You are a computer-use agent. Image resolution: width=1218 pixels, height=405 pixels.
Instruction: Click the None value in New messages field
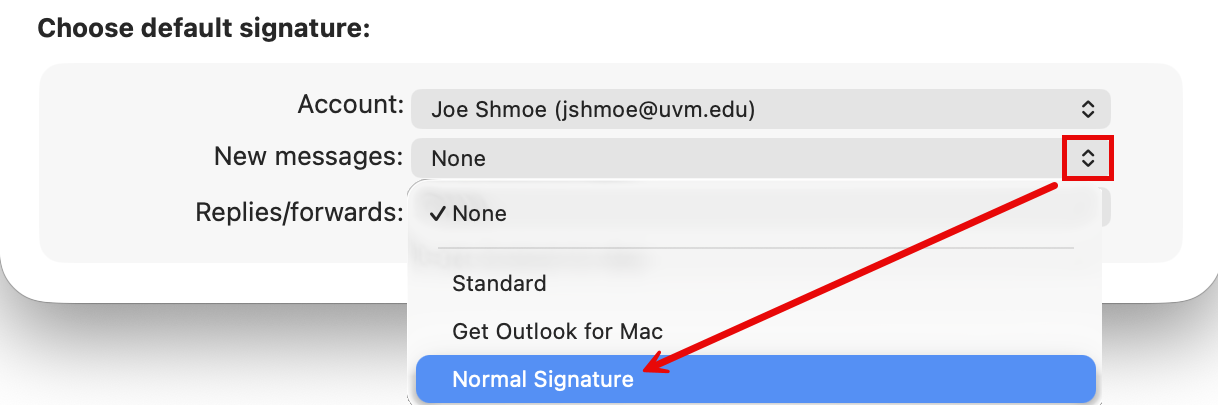[x=458, y=158]
